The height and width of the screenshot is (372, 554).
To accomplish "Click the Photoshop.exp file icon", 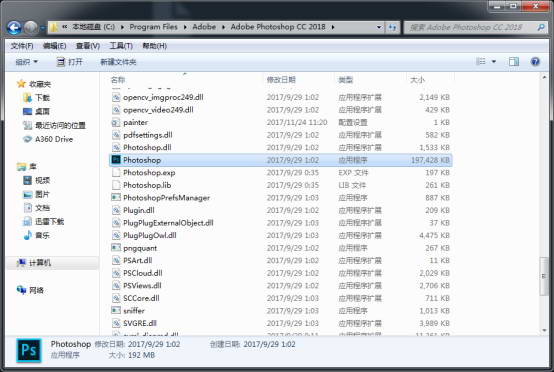I will pos(116,172).
